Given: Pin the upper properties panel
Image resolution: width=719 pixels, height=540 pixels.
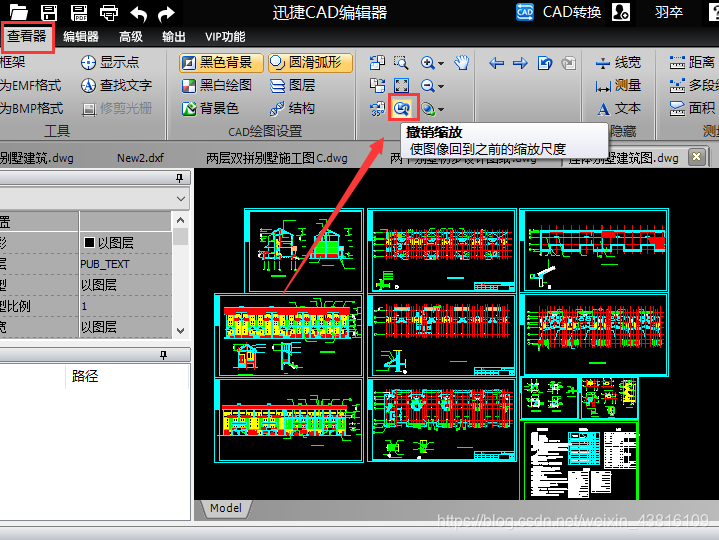Looking at the screenshot, I should (x=179, y=178).
